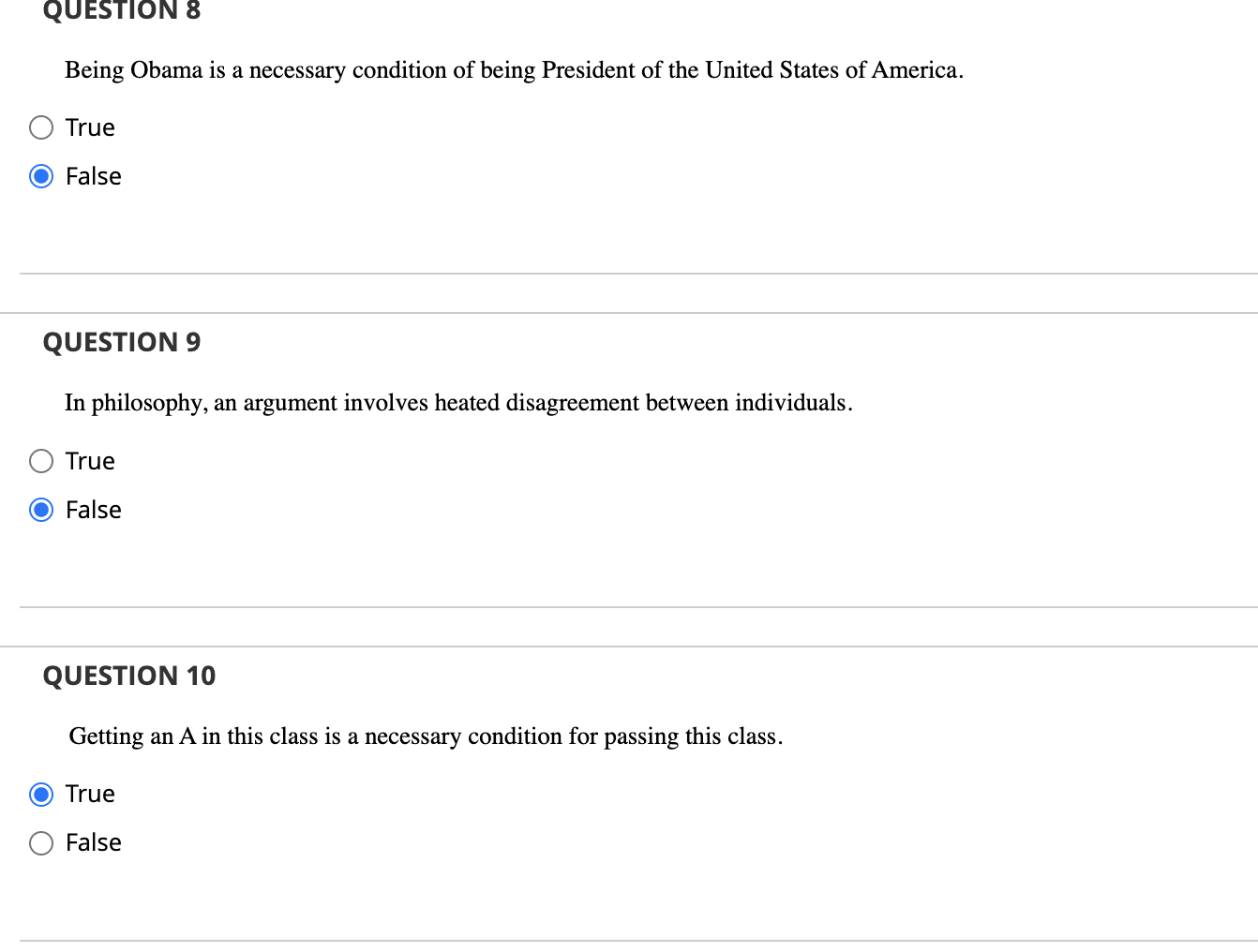
Task: Click the QUESTION 8 heading
Action: click(x=122, y=10)
